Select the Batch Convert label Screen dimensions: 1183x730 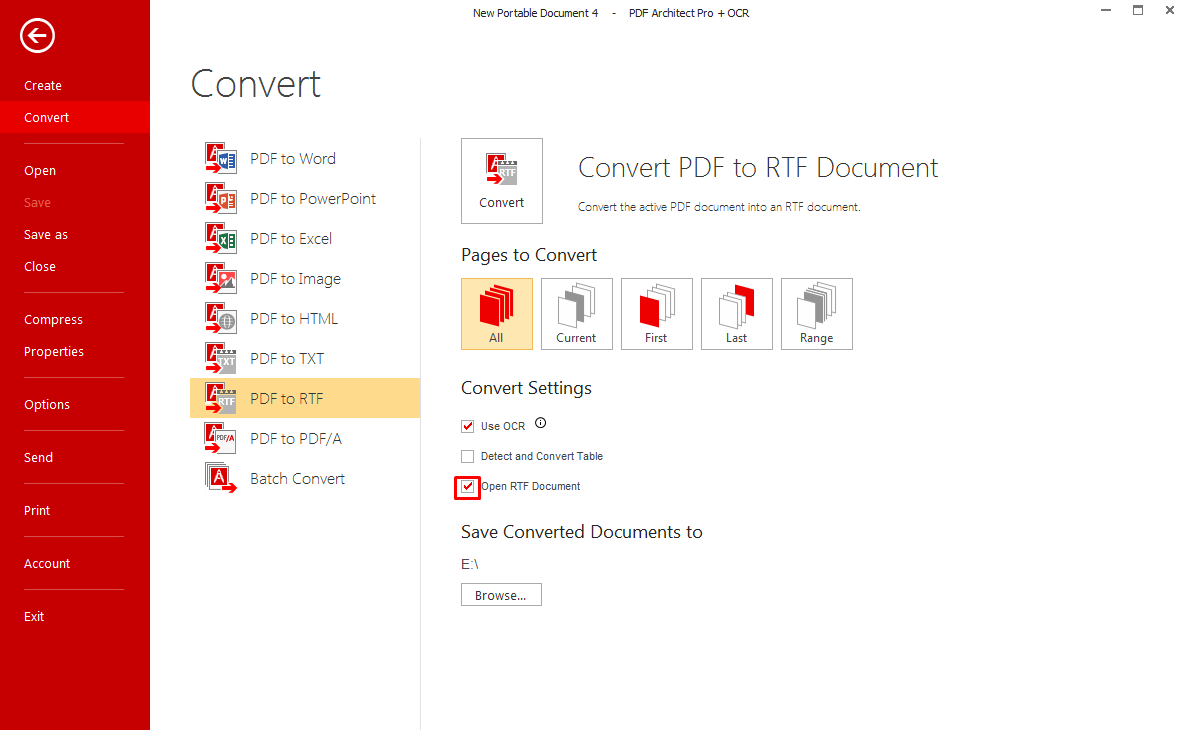[x=297, y=478]
